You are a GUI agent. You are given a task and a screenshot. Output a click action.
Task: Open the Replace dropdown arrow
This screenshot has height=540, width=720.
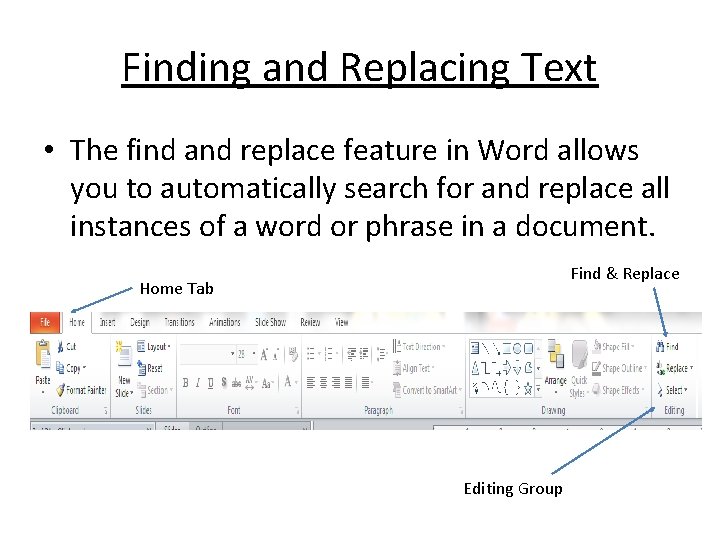(x=691, y=368)
